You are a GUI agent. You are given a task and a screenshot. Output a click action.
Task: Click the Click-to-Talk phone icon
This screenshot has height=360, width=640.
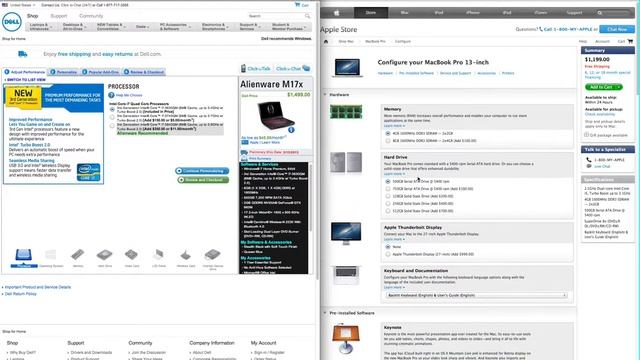pos(243,68)
